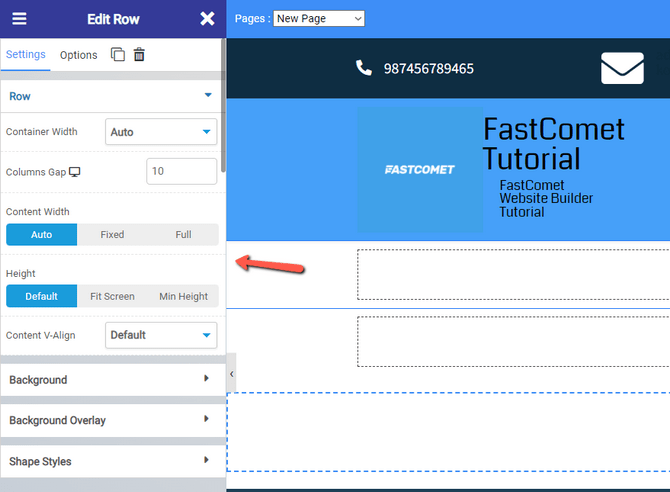Set Content Width to Fixed
The image size is (670, 492).
coord(112,235)
